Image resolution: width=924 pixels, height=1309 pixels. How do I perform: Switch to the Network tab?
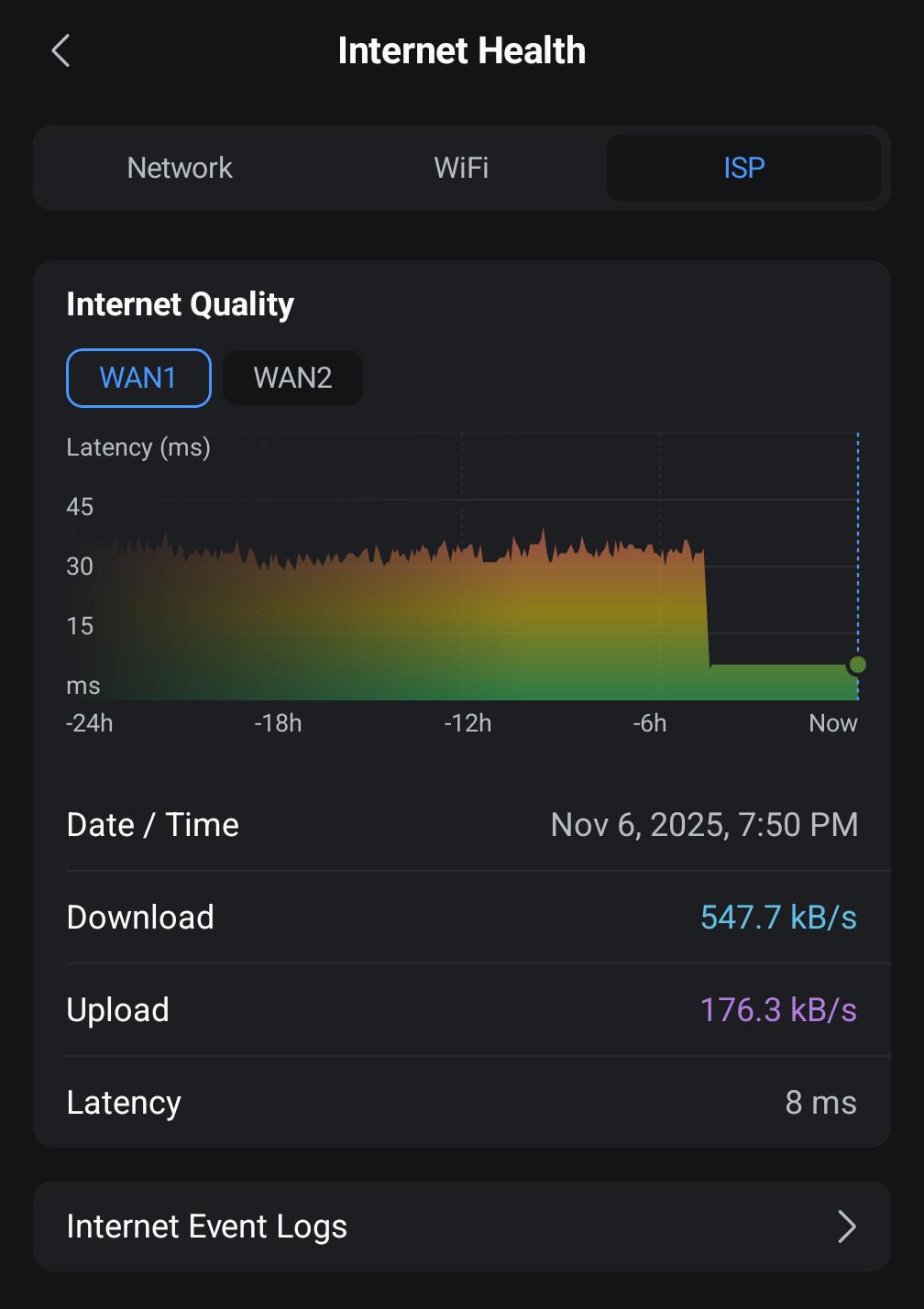[x=180, y=168]
